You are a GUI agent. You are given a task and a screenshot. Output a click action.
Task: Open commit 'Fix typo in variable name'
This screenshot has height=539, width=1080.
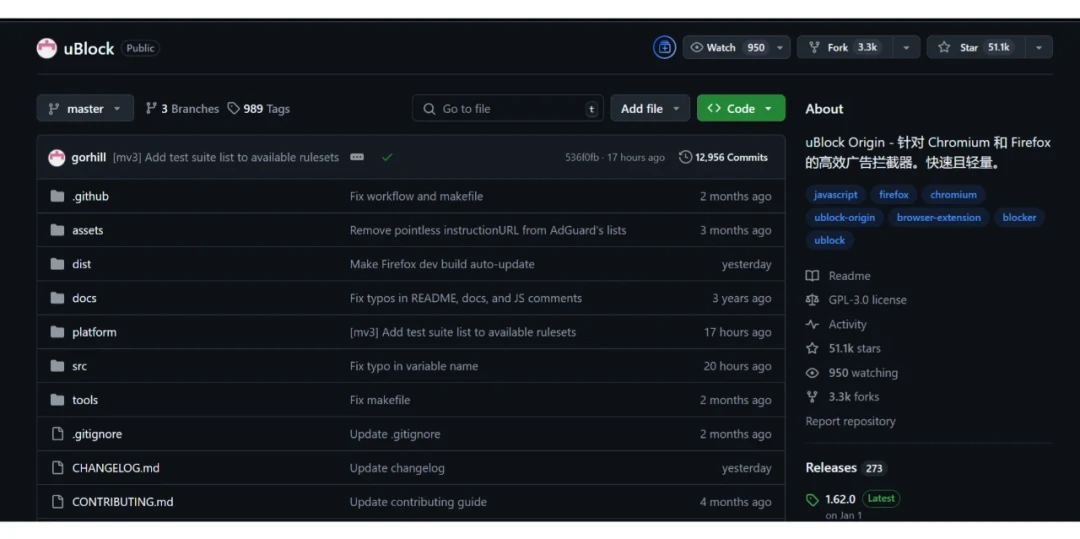(x=413, y=366)
